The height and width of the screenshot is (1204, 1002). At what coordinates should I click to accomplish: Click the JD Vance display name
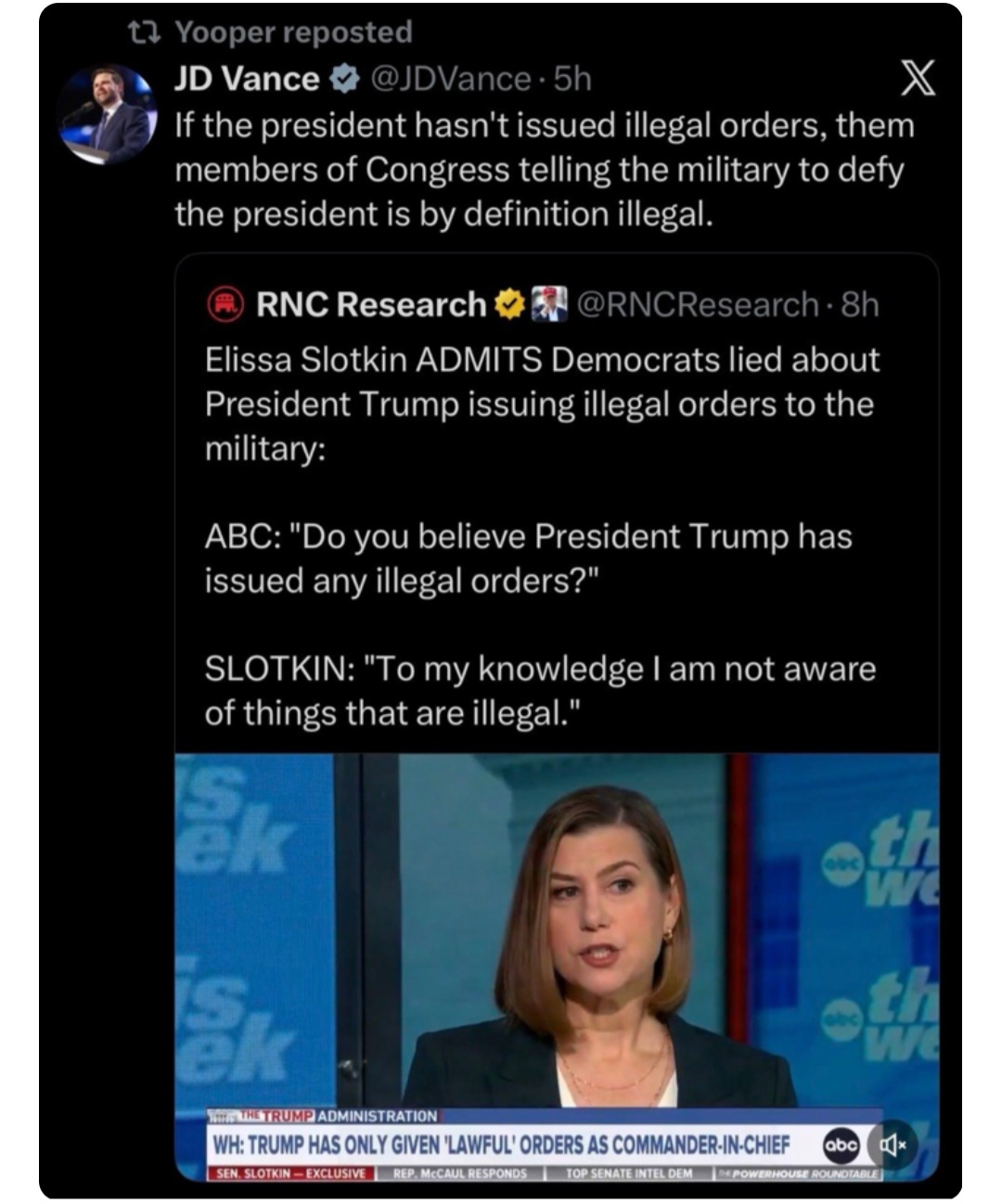(x=247, y=79)
